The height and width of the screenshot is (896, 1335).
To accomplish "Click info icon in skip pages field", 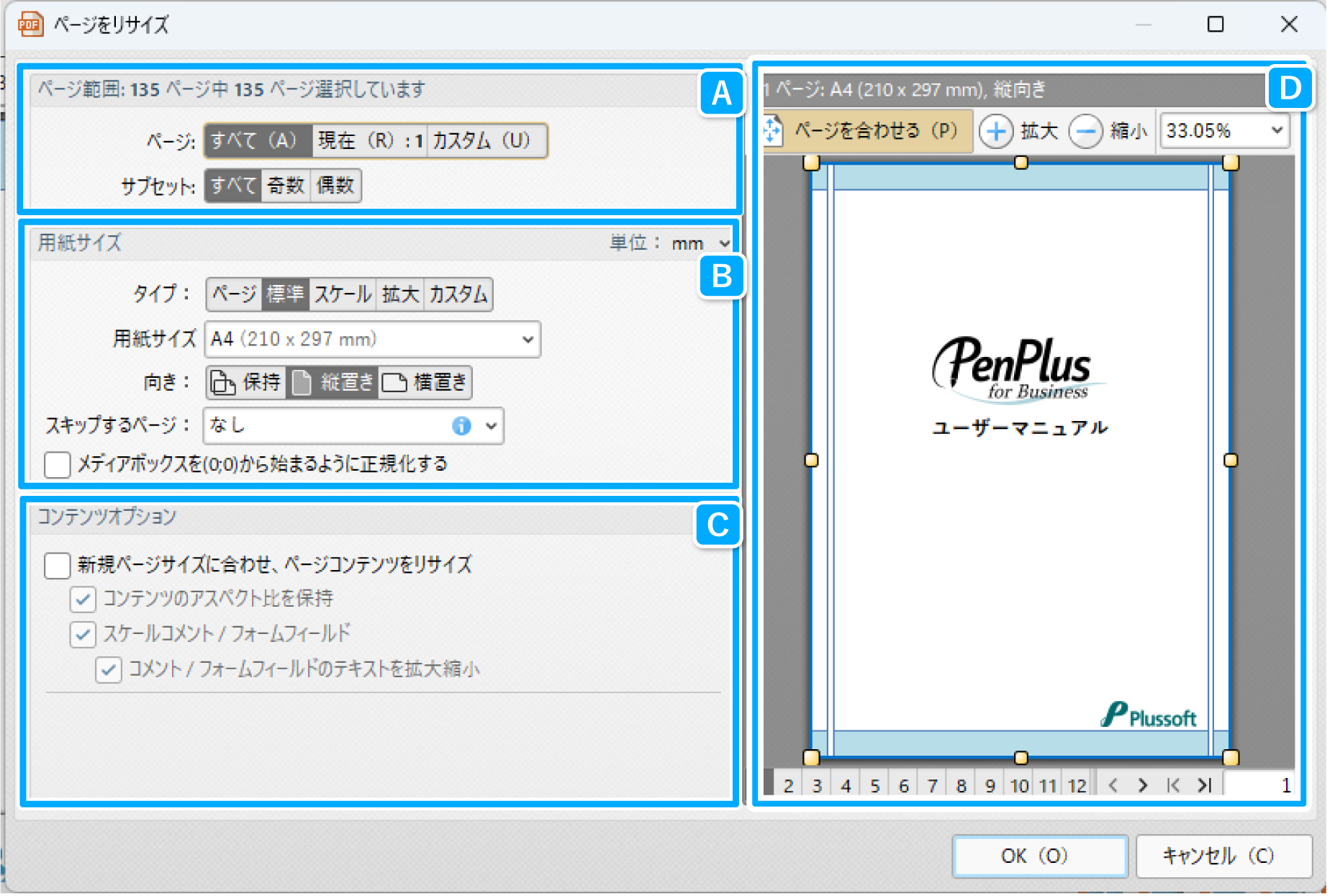I will coord(461,426).
